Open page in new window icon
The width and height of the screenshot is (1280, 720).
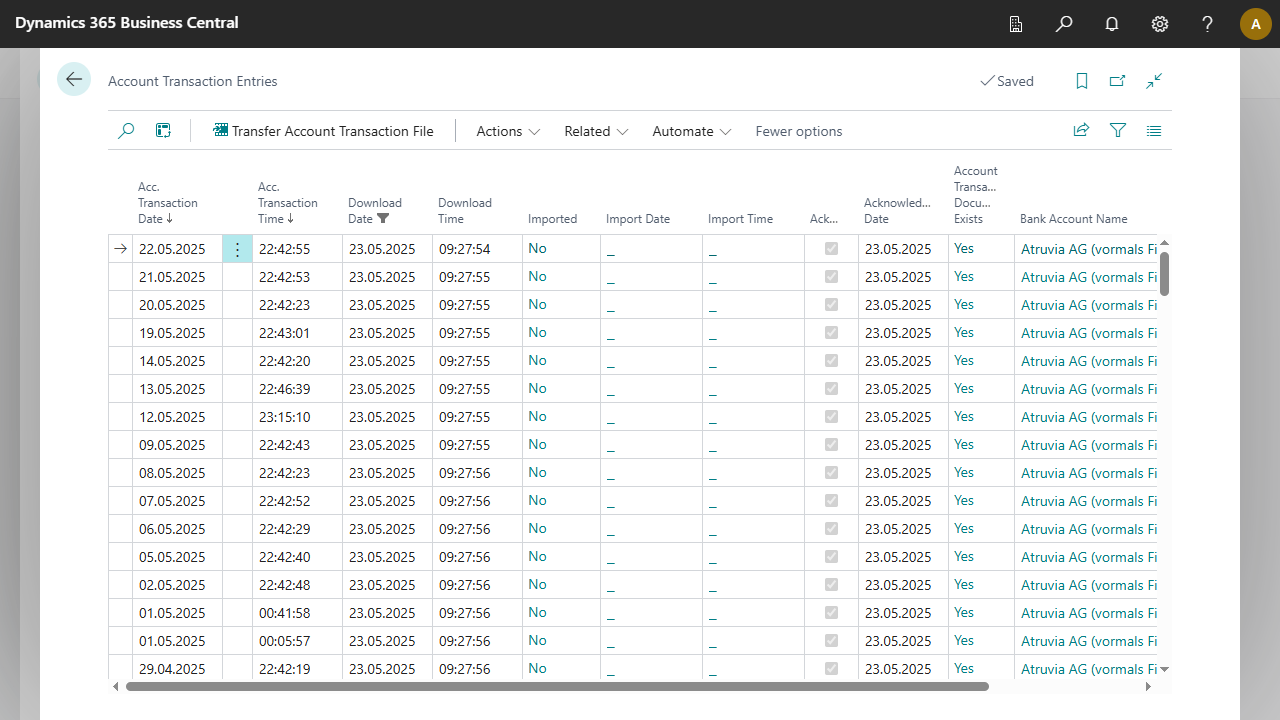(x=1118, y=81)
